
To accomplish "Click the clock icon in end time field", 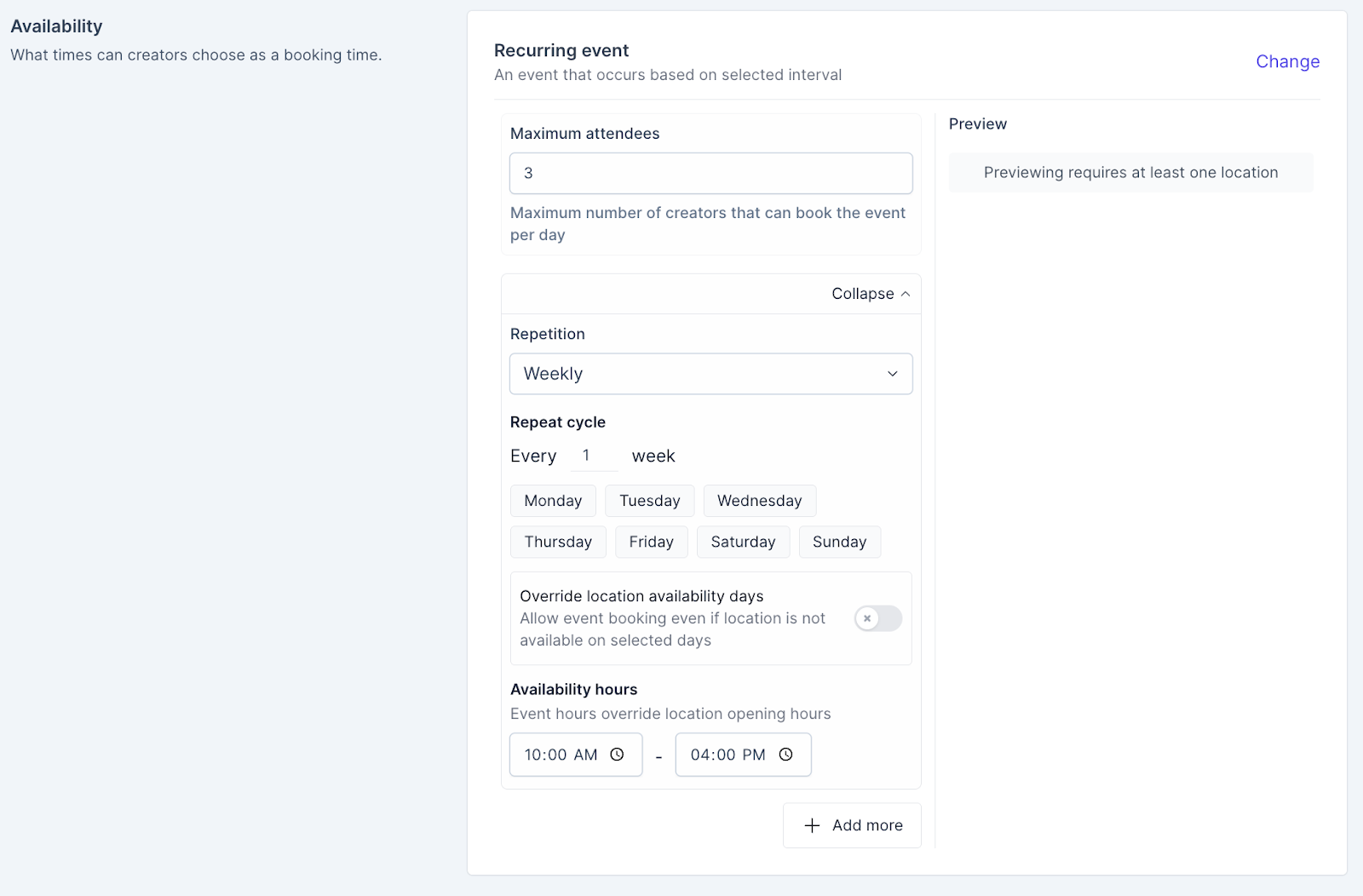I will point(785,755).
